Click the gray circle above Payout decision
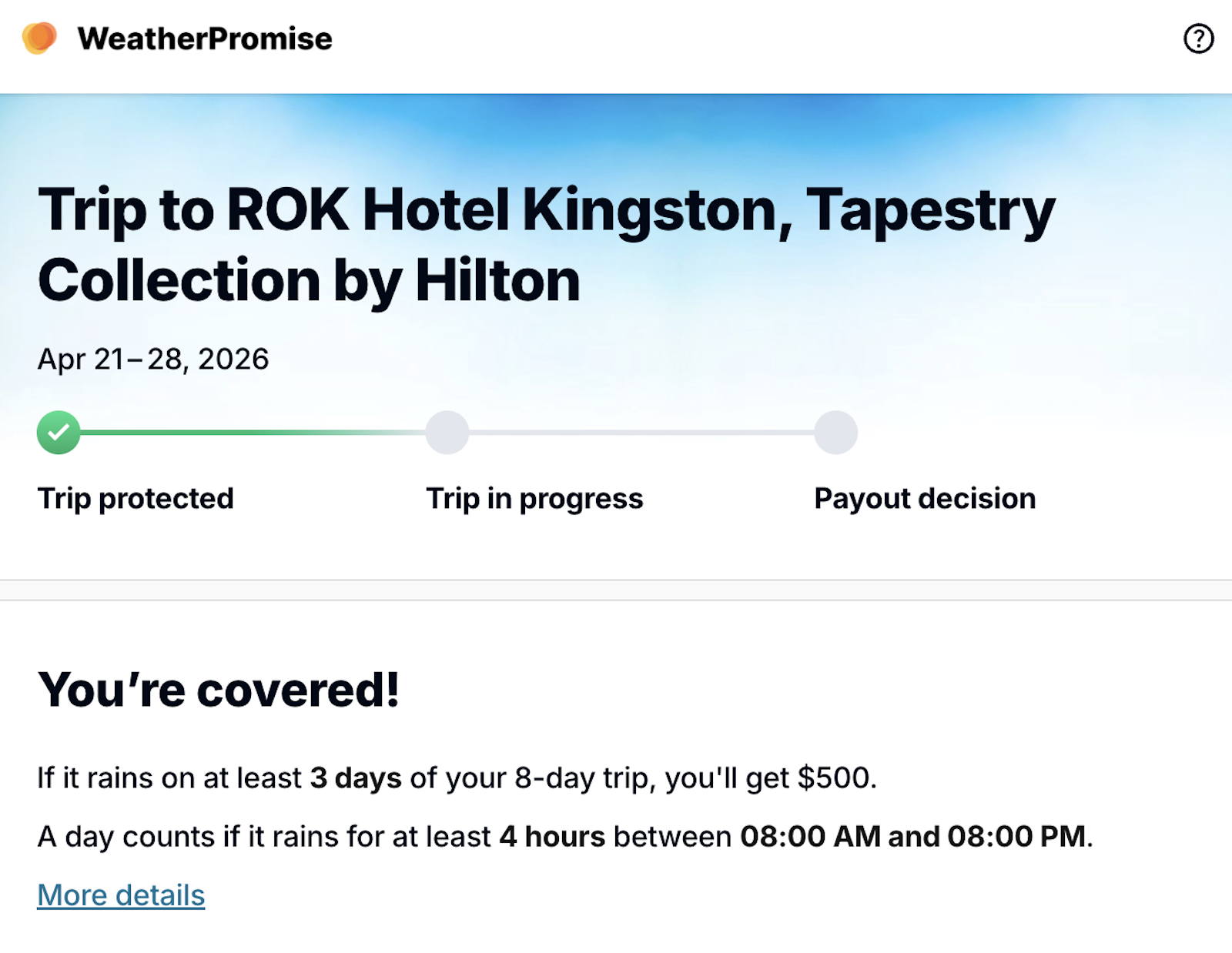1232x953 pixels. 836,433
